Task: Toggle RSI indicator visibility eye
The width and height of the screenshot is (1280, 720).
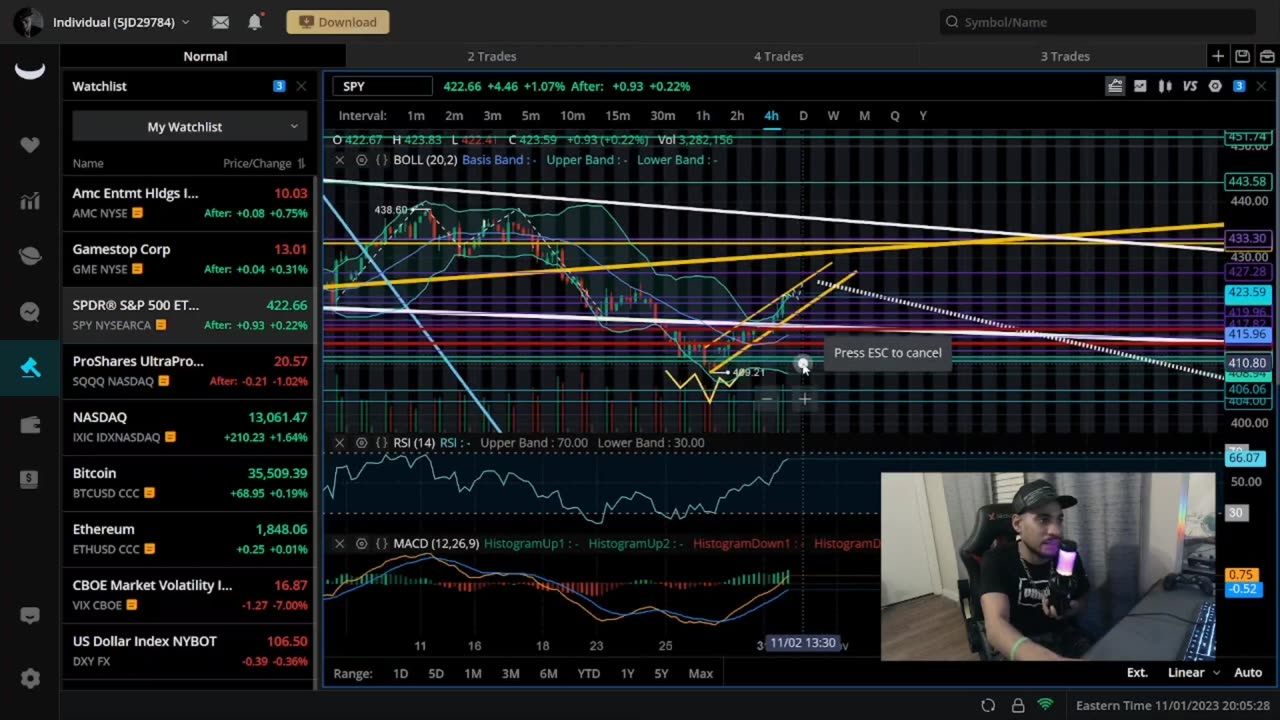Action: [x=361, y=442]
